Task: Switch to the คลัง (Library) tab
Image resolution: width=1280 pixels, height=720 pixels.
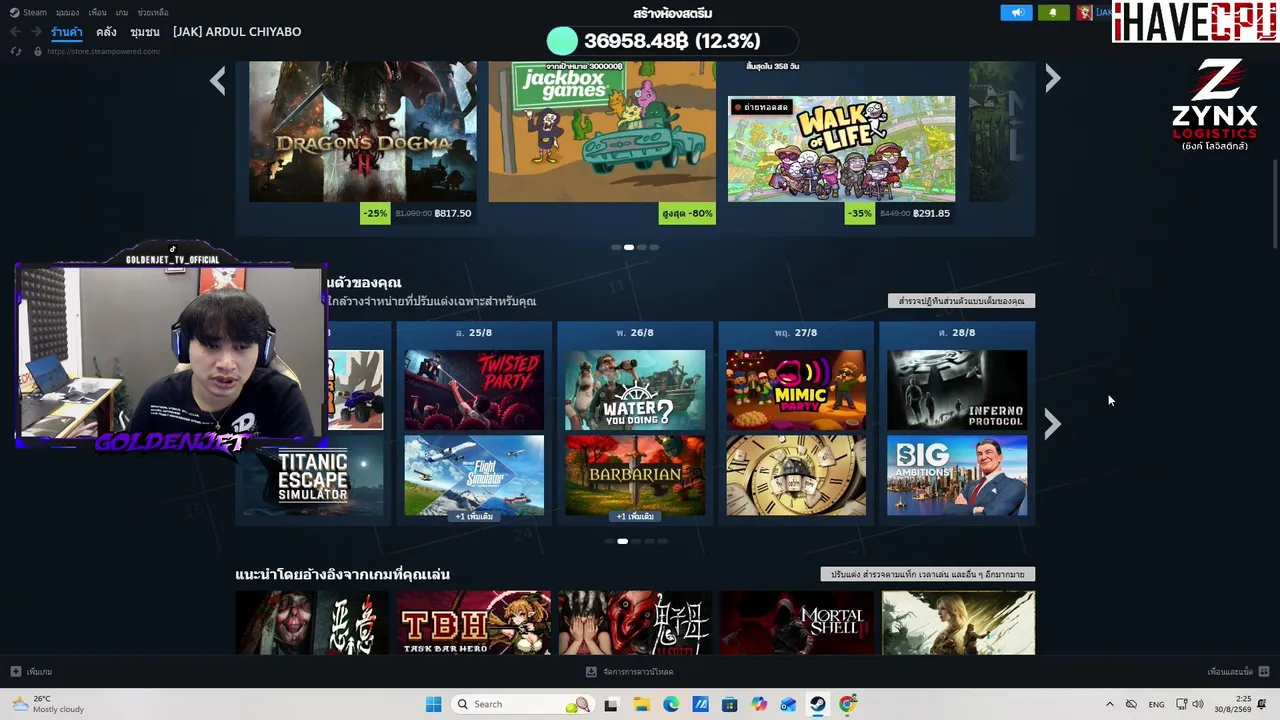Action: pyautogui.click(x=106, y=32)
